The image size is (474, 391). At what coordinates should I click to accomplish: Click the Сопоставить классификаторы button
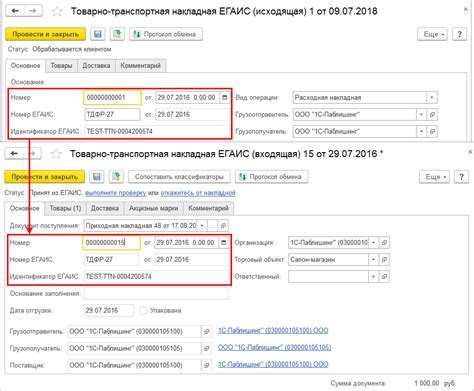179,177
